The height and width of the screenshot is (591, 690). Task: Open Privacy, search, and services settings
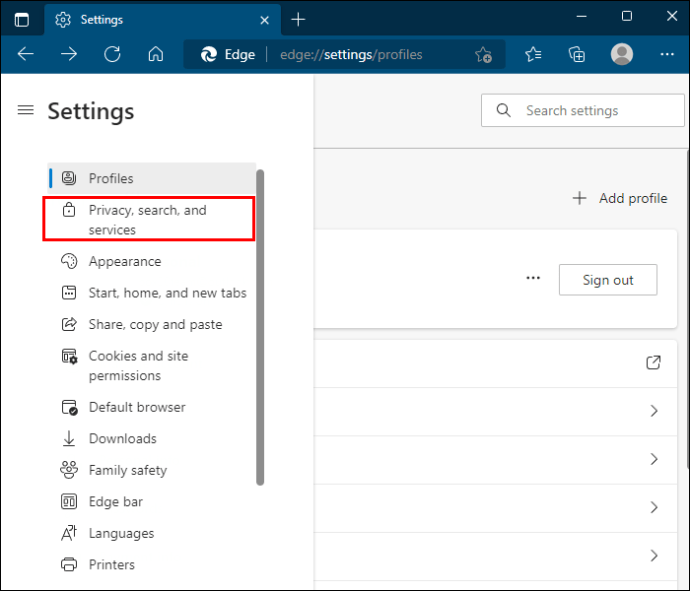coord(148,220)
